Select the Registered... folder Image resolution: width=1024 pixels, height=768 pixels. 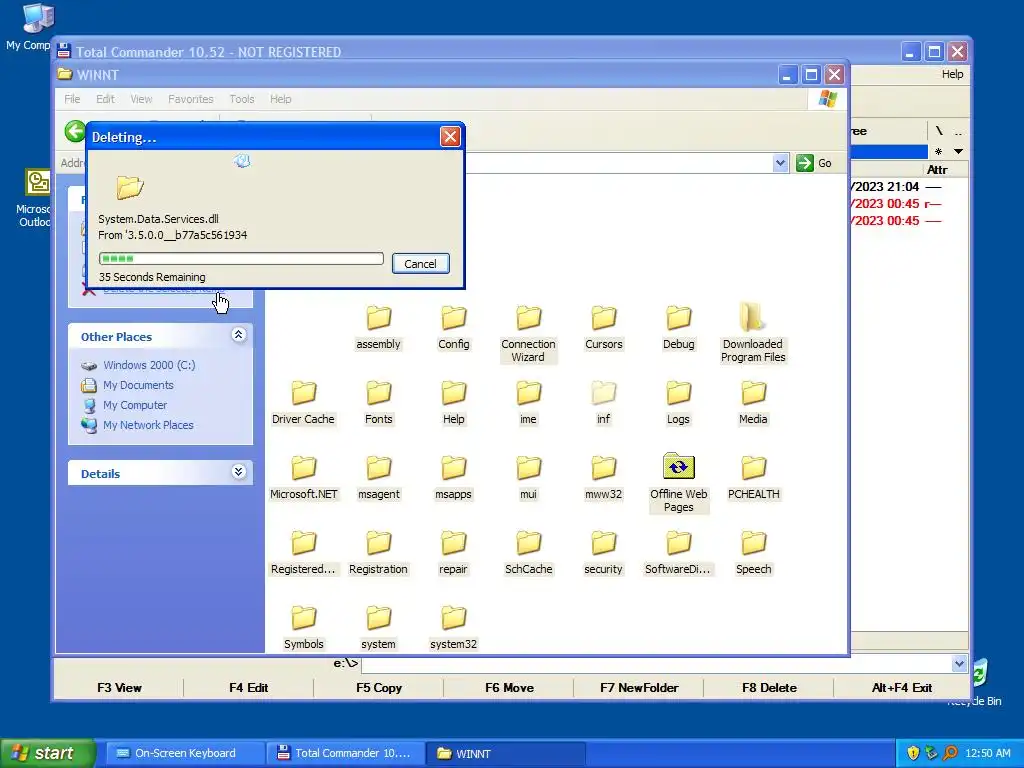(303, 553)
